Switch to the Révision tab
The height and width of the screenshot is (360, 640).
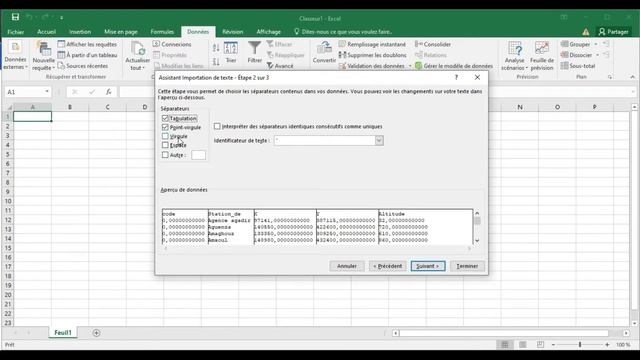pos(233,31)
